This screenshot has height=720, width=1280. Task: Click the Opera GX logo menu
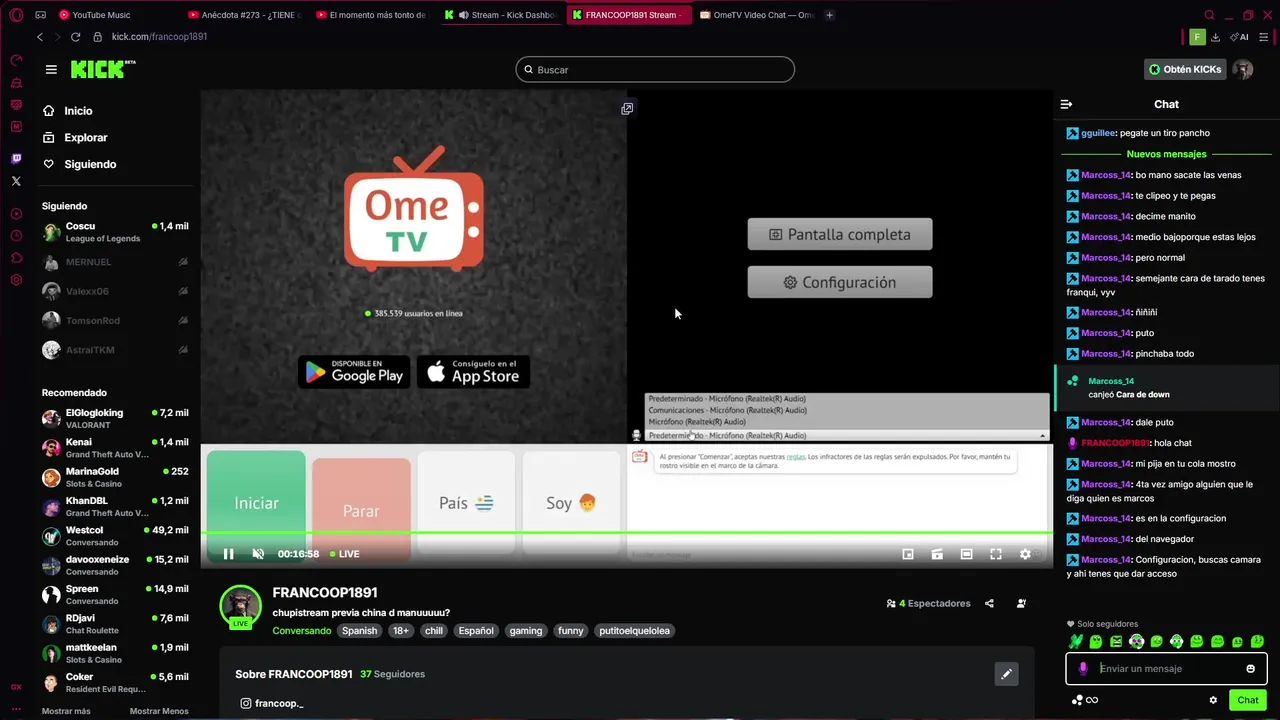(16, 15)
